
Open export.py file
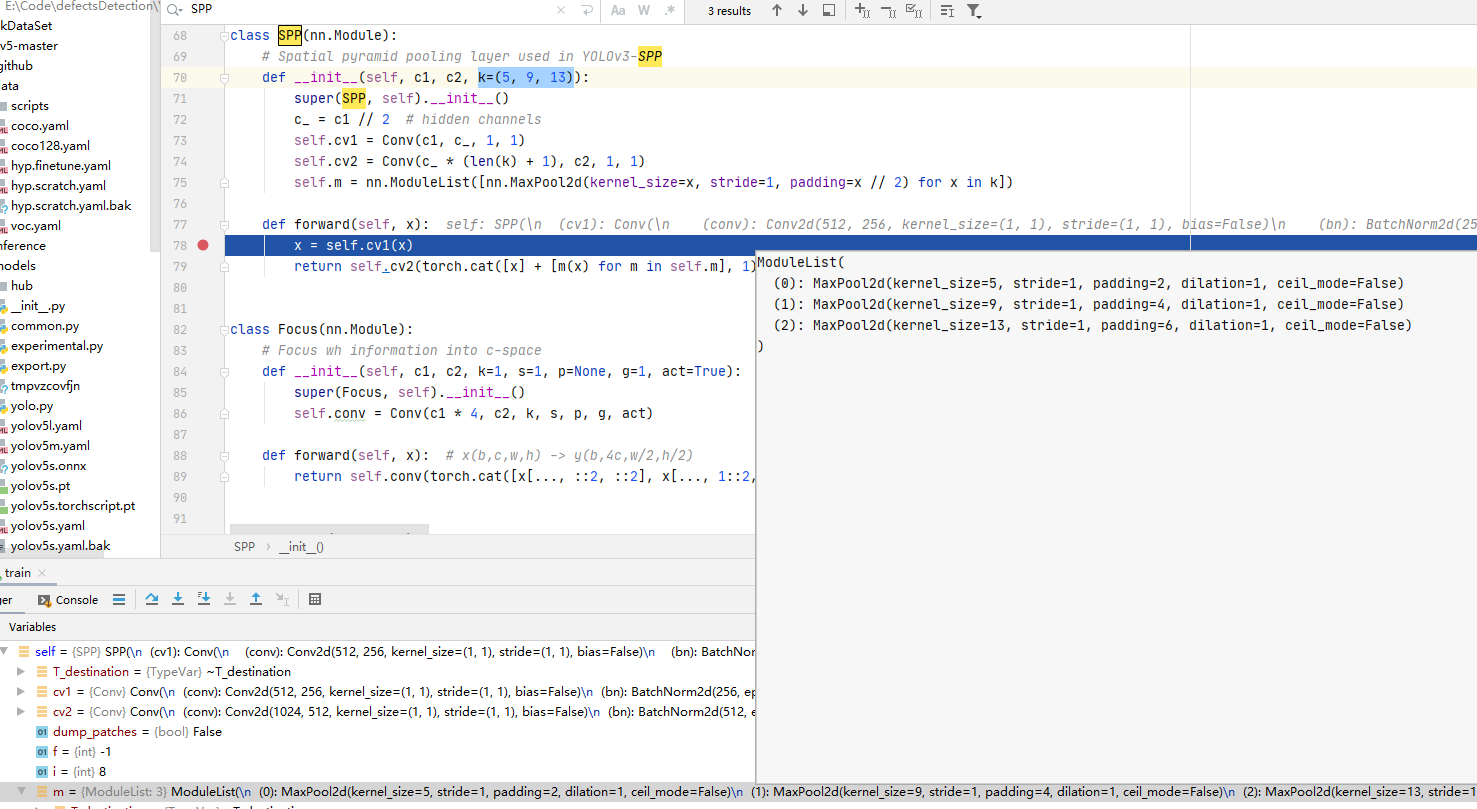[39, 366]
